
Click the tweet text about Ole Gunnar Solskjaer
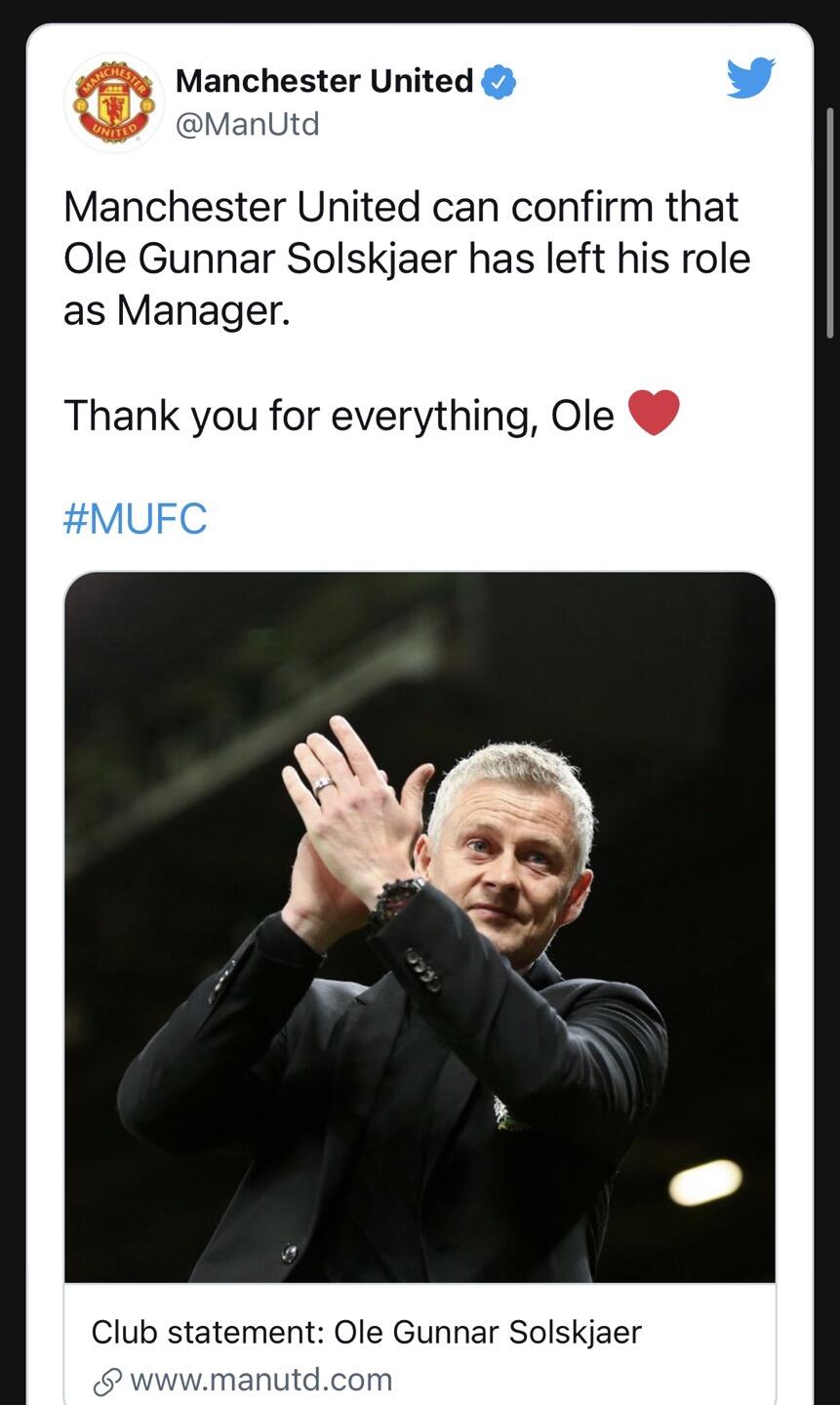pos(407,259)
